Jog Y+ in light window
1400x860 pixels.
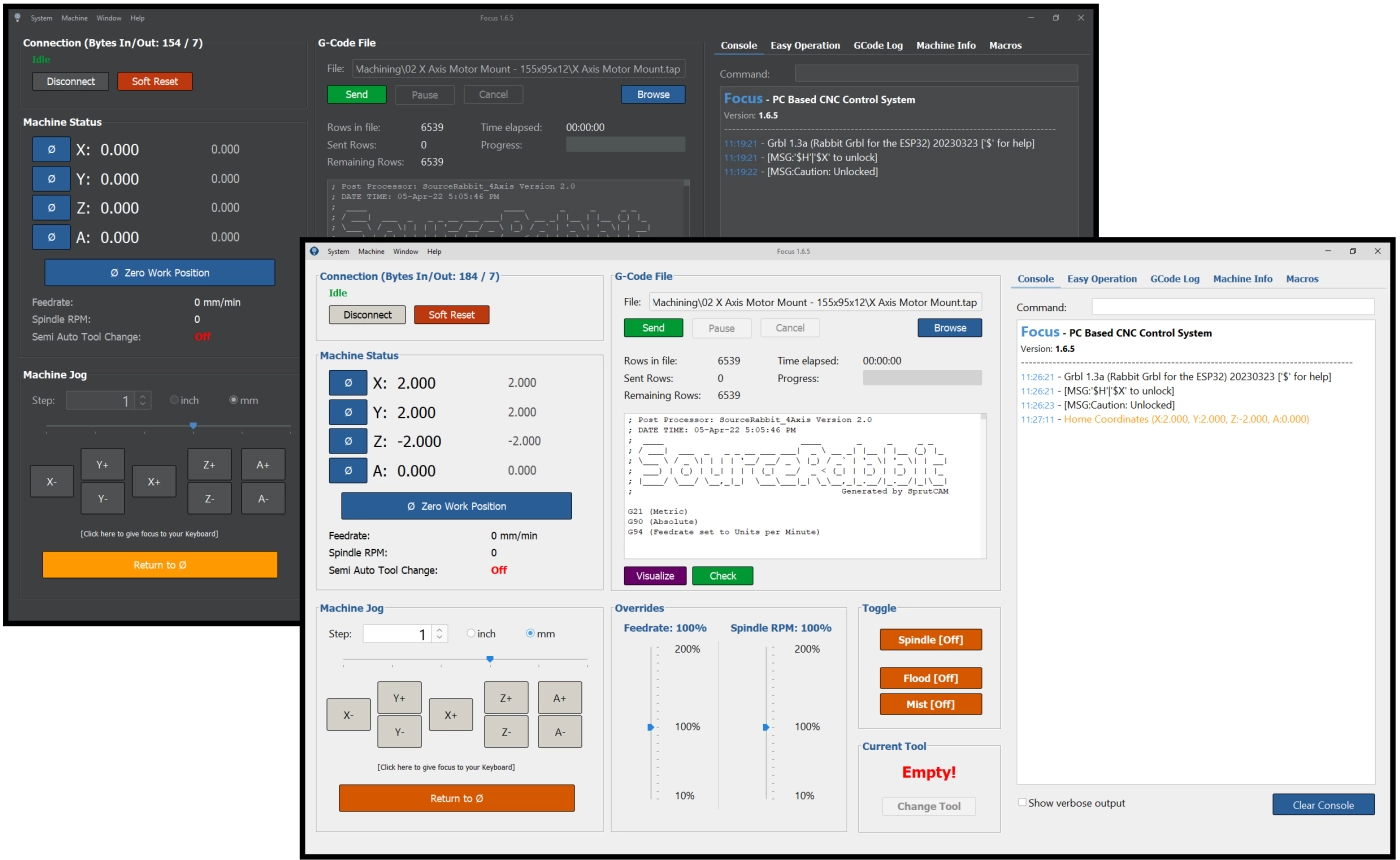399,698
